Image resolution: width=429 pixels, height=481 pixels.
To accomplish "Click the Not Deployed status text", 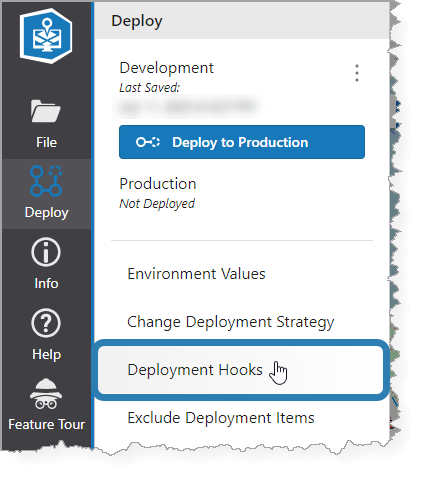I will coord(157,204).
